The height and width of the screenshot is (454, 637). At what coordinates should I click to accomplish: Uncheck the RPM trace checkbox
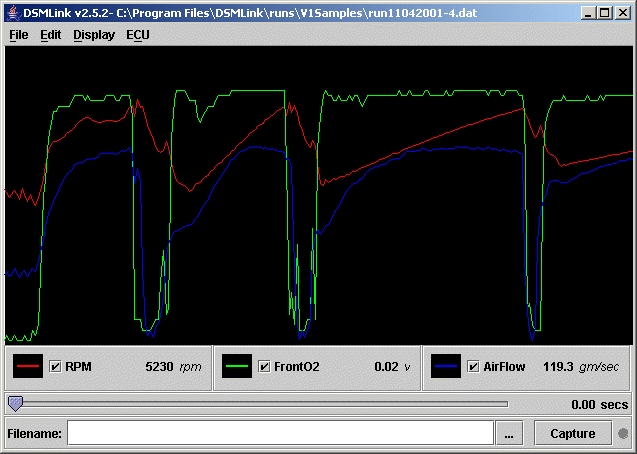pos(56,367)
